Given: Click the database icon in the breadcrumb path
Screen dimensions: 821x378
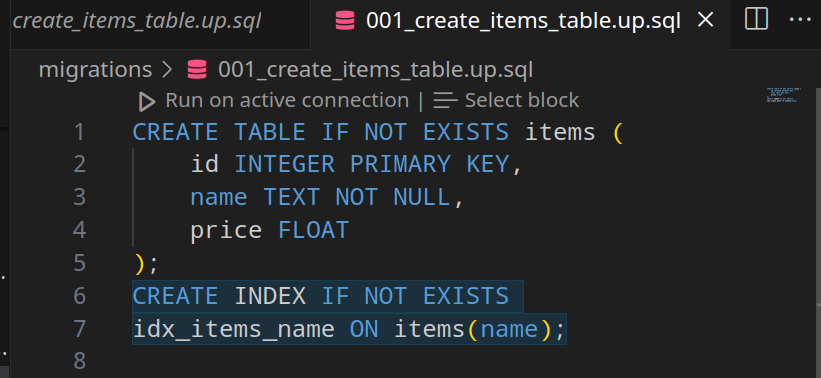Looking at the screenshot, I should click(x=197, y=70).
